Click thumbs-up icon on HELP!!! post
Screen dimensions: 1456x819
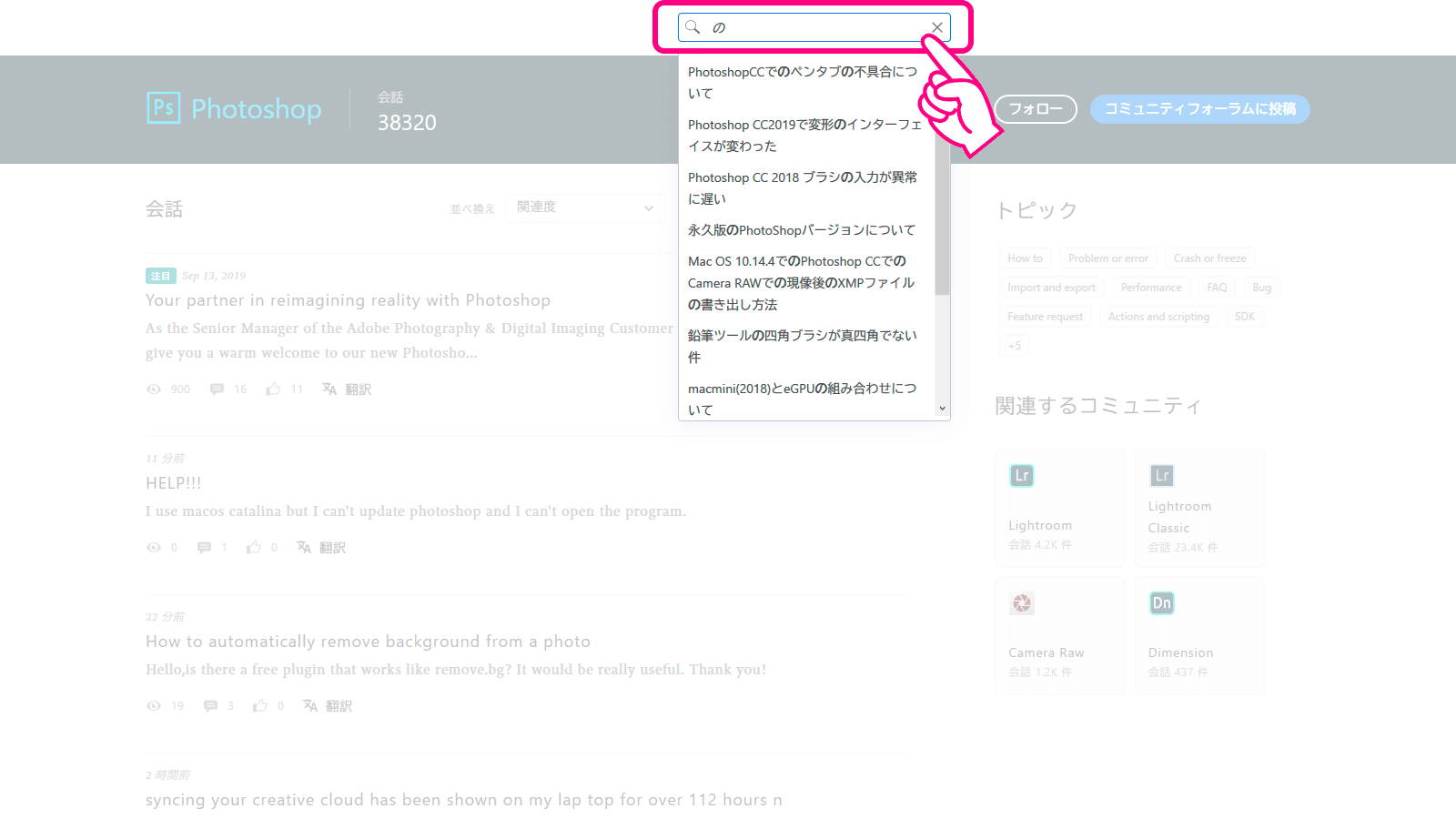click(254, 548)
